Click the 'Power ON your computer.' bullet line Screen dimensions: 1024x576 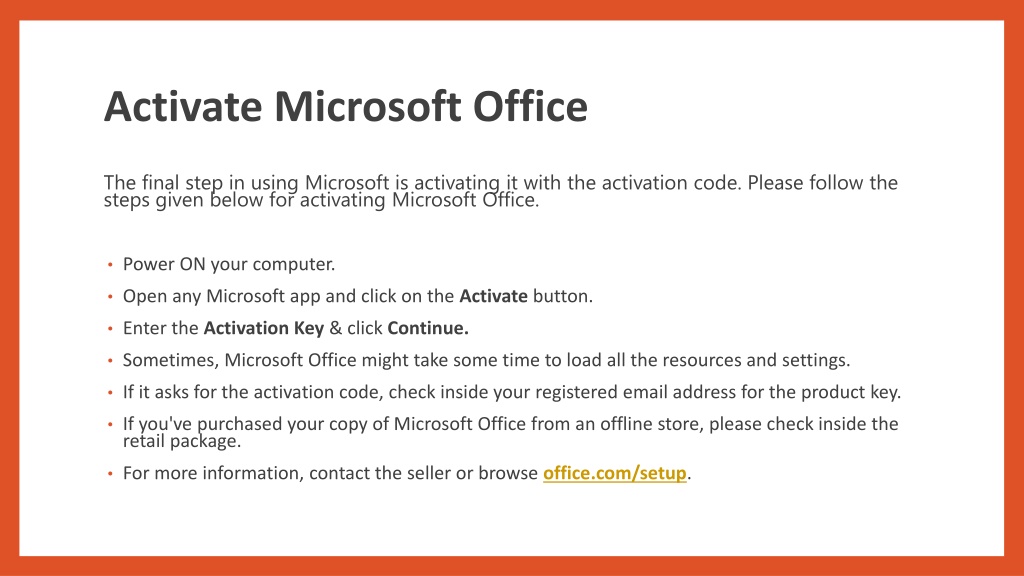[229, 264]
